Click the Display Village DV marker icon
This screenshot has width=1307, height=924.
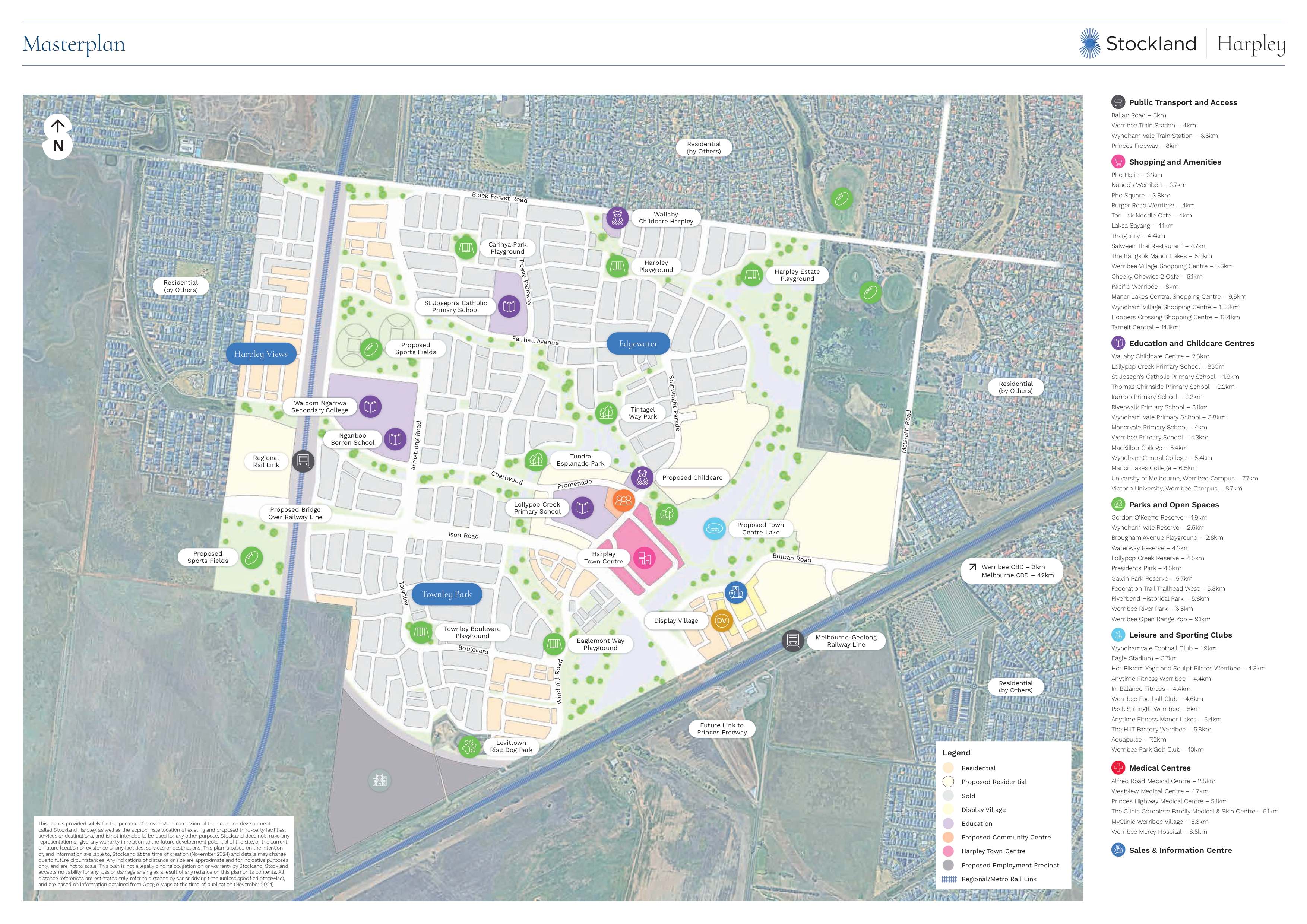pos(721,620)
